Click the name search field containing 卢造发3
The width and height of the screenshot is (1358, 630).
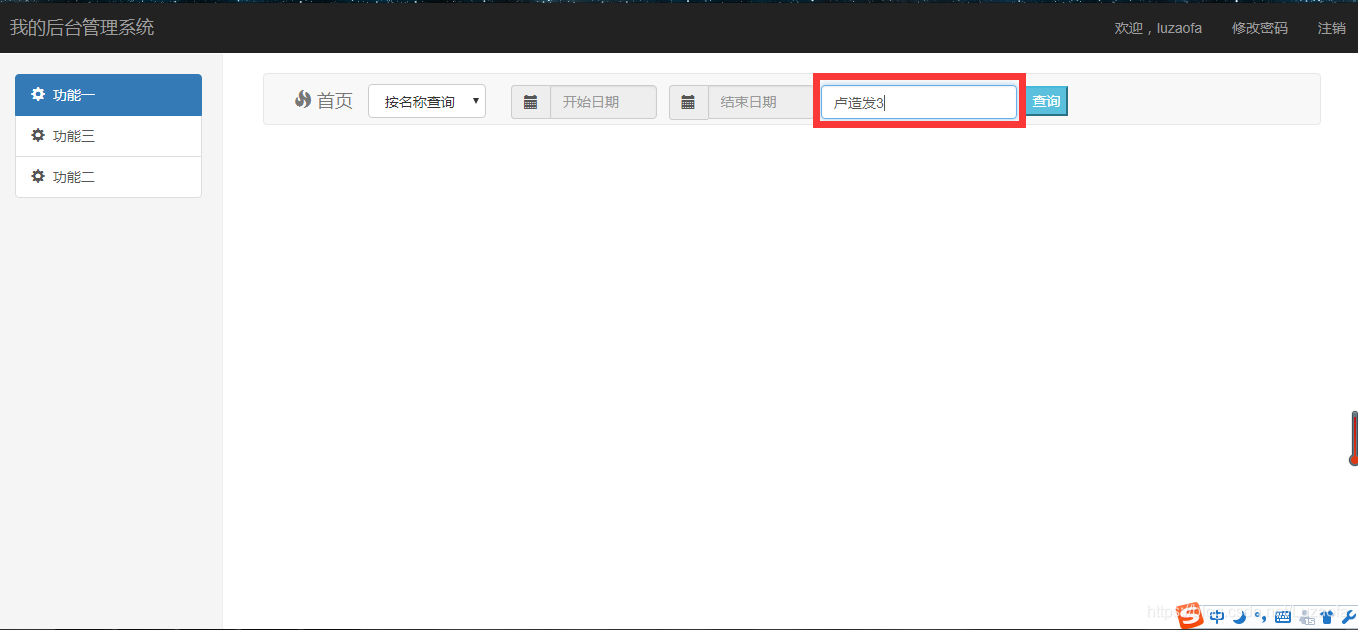(919, 102)
